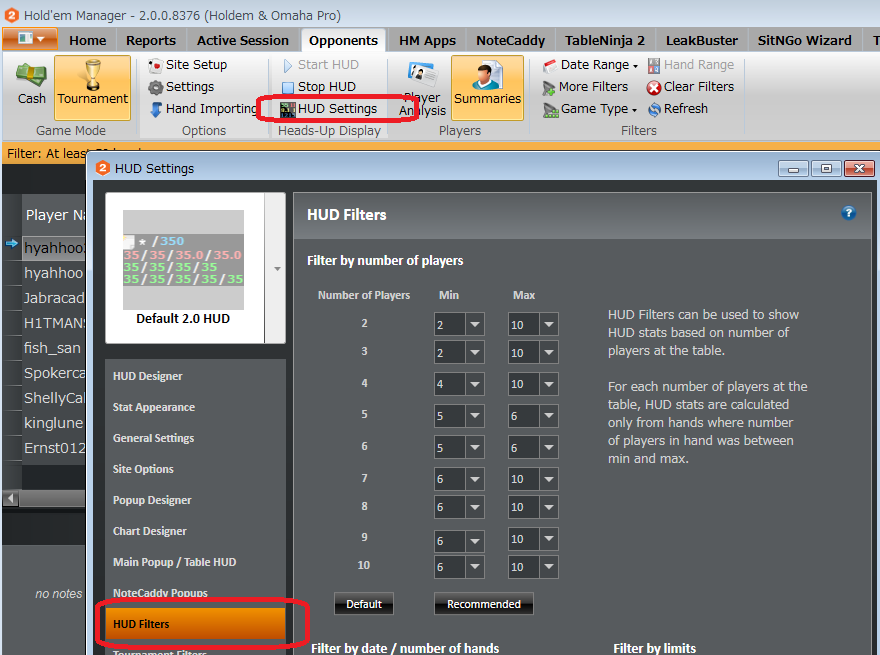This screenshot has width=880, height=655.
Task: Open Date Range filter
Action: point(590,65)
